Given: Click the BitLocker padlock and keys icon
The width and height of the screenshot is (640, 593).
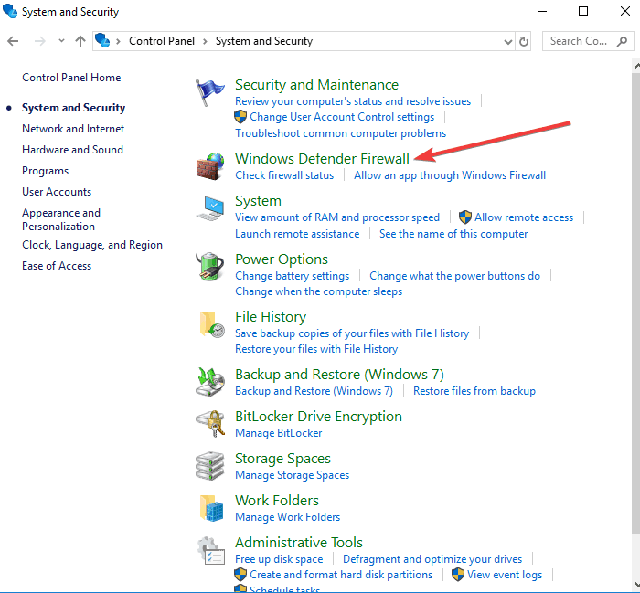Looking at the screenshot, I should coord(211,424).
